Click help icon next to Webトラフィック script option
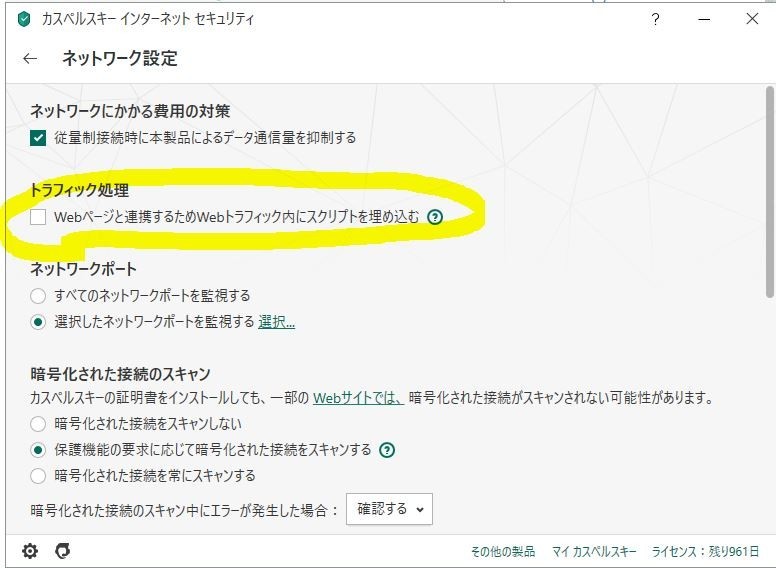The height and width of the screenshot is (568, 776). [435, 217]
